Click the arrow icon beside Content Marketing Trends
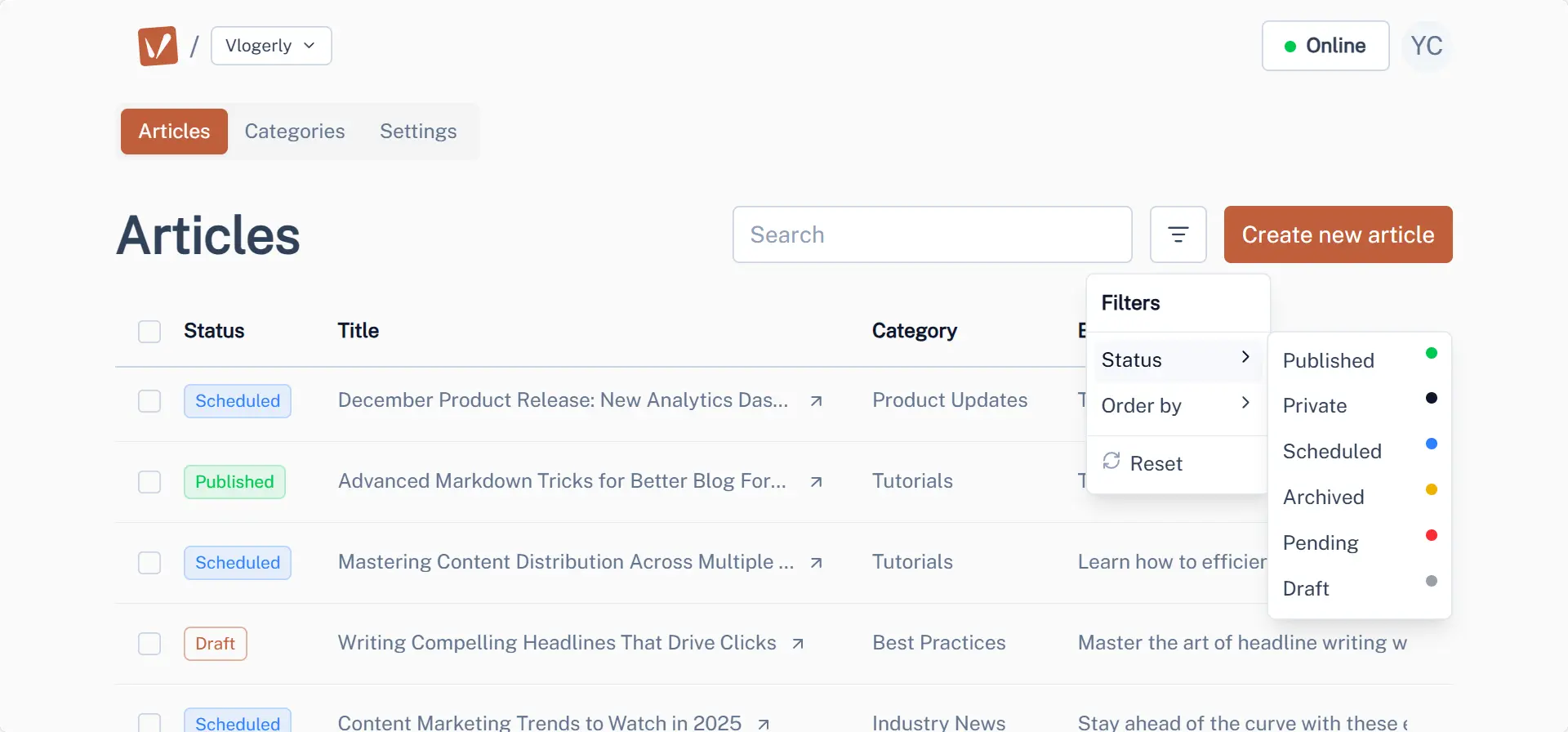This screenshot has width=1568, height=732. click(763, 724)
